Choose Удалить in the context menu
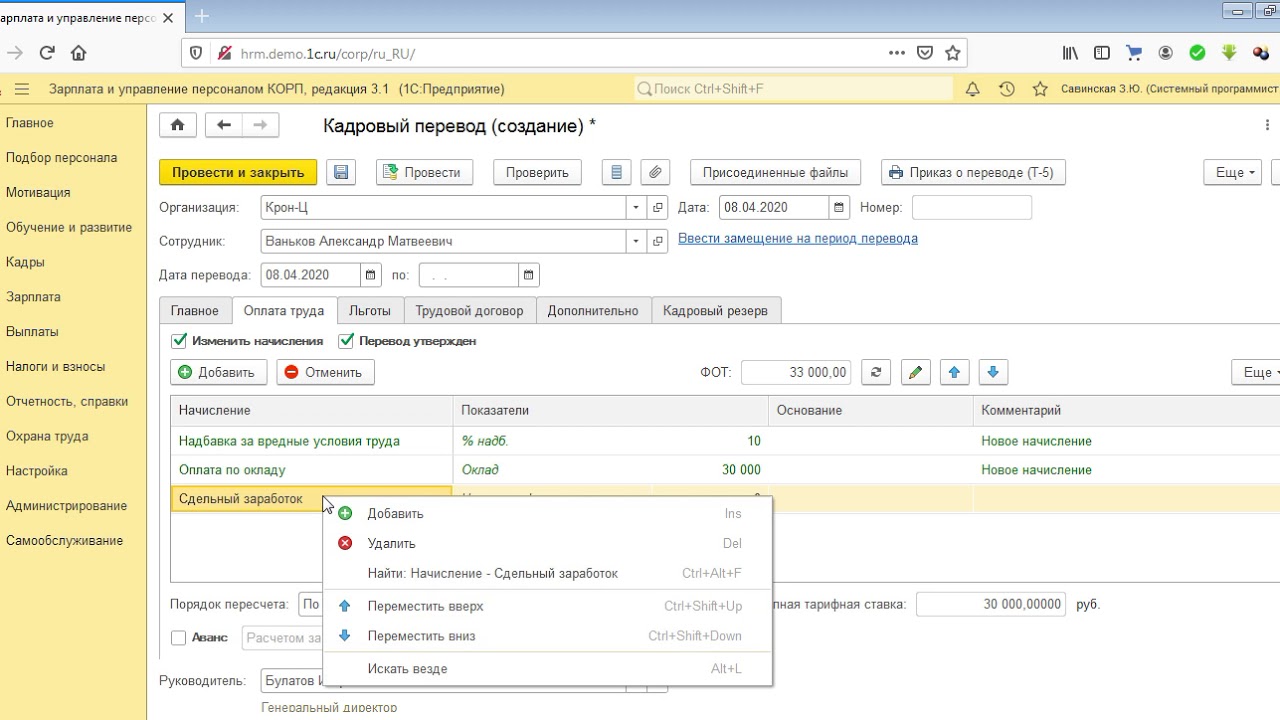This screenshot has width=1280, height=720. [x=547, y=543]
